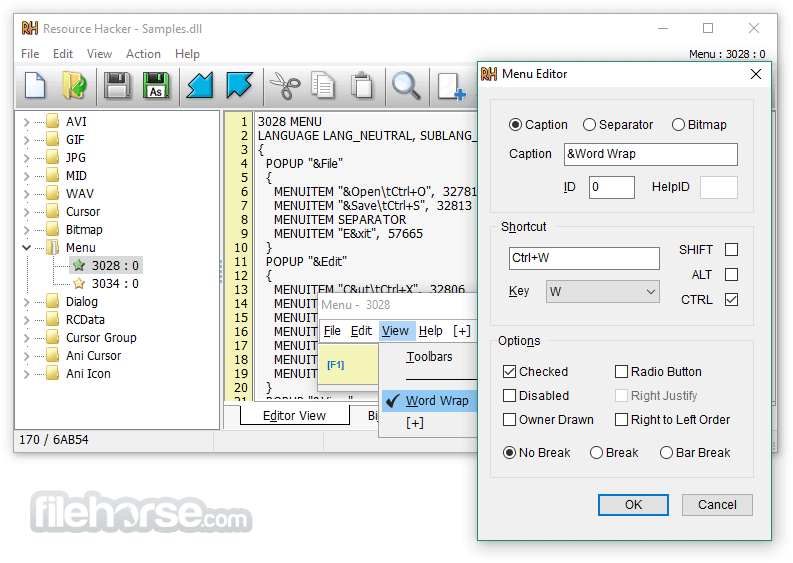Expand the Ani Icon tree node

(27, 374)
